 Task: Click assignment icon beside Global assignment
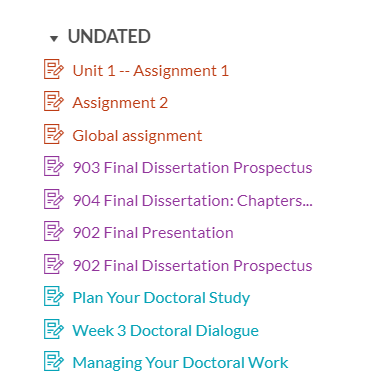tap(54, 134)
